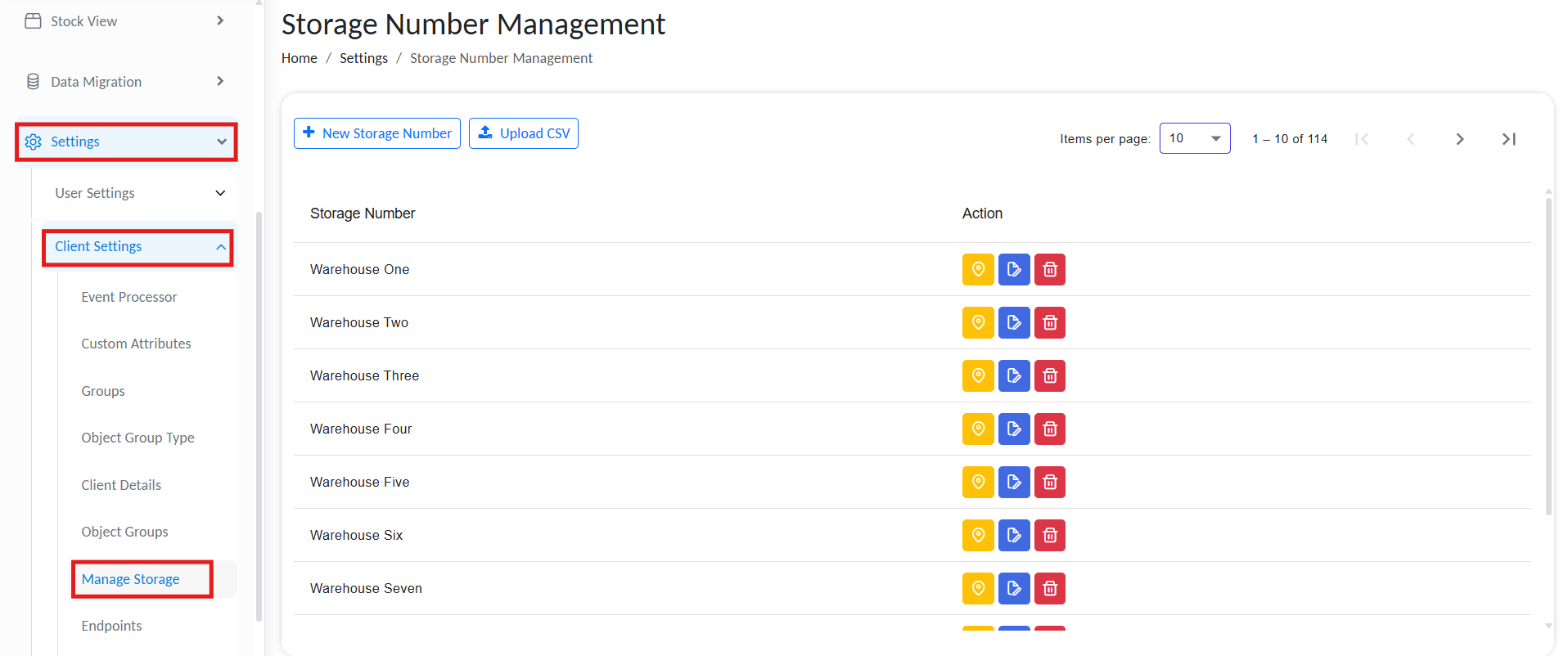Go to the next page of results
This screenshot has width=1568, height=656.
pos(1459,139)
